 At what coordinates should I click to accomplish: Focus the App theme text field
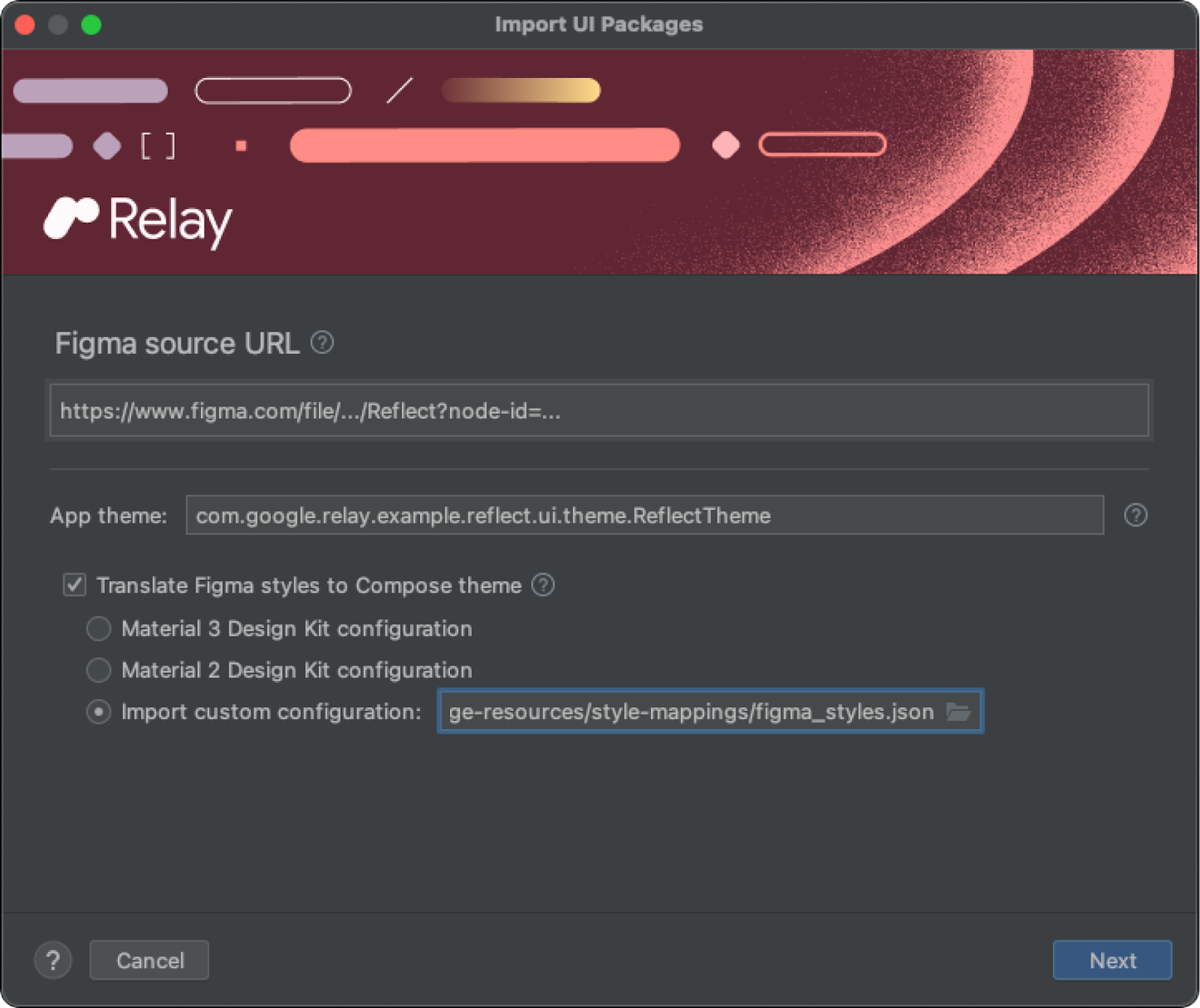[x=644, y=515]
